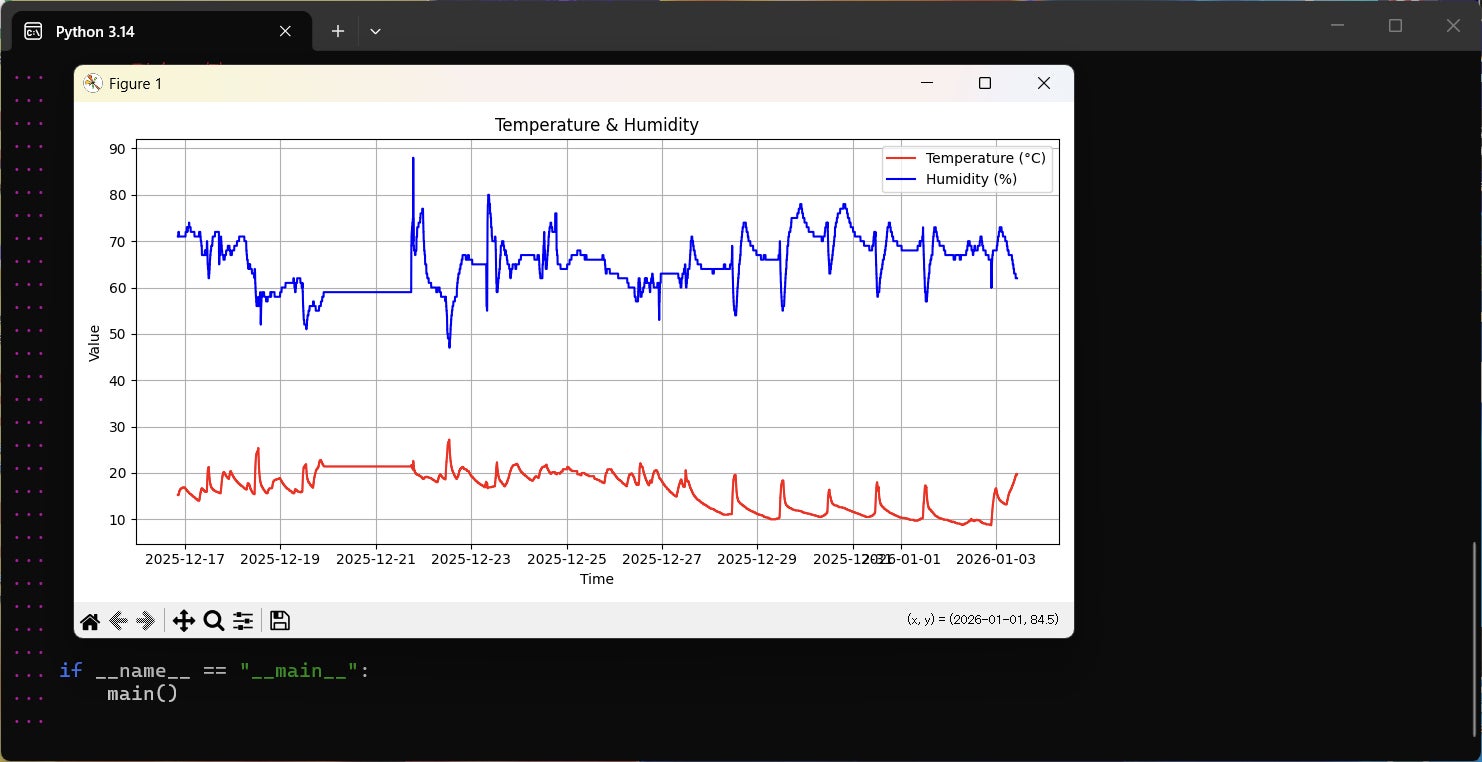Go forward to next plot view
The height and width of the screenshot is (762, 1482).
[146, 621]
